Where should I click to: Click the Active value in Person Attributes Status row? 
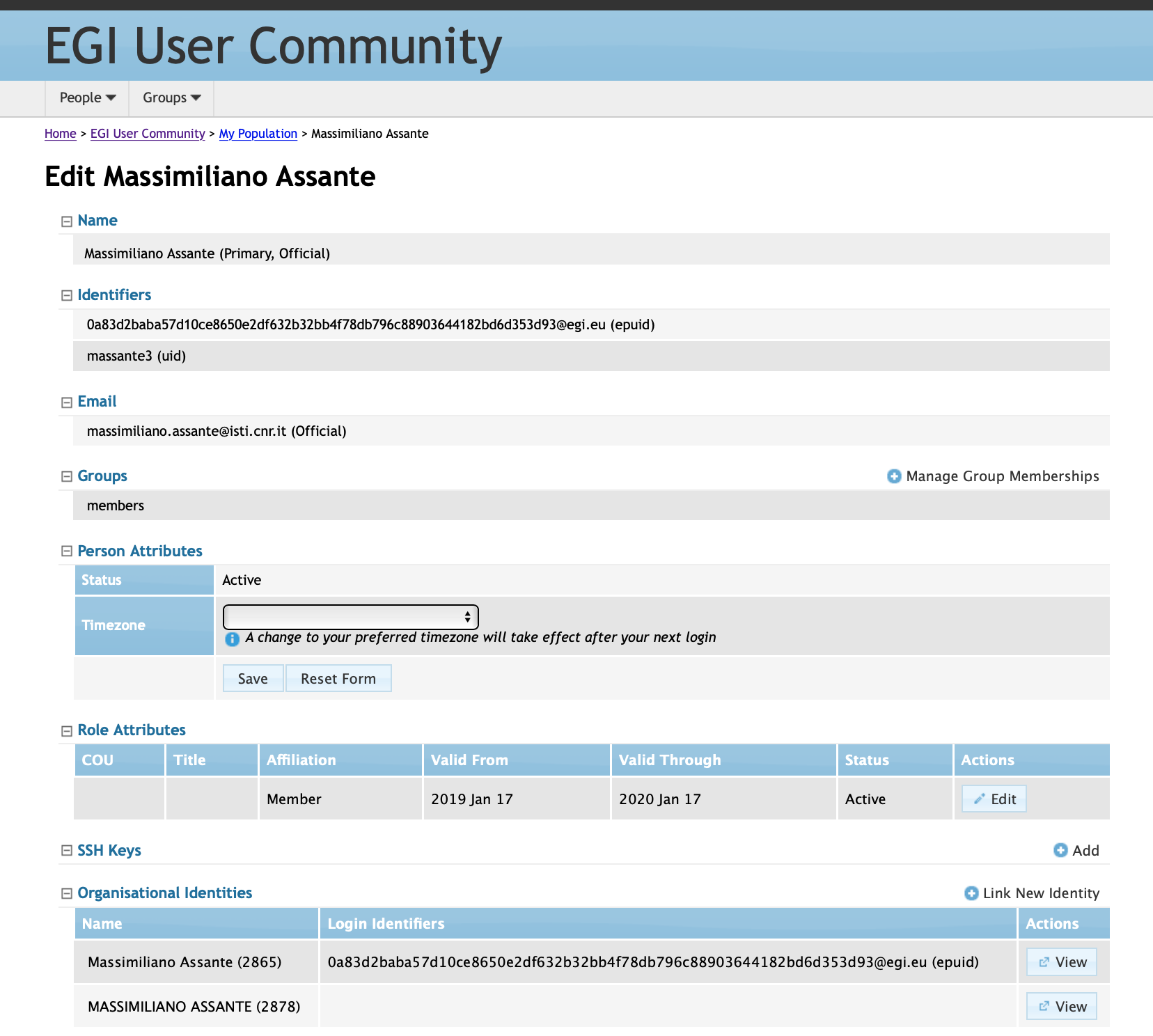[x=242, y=580]
